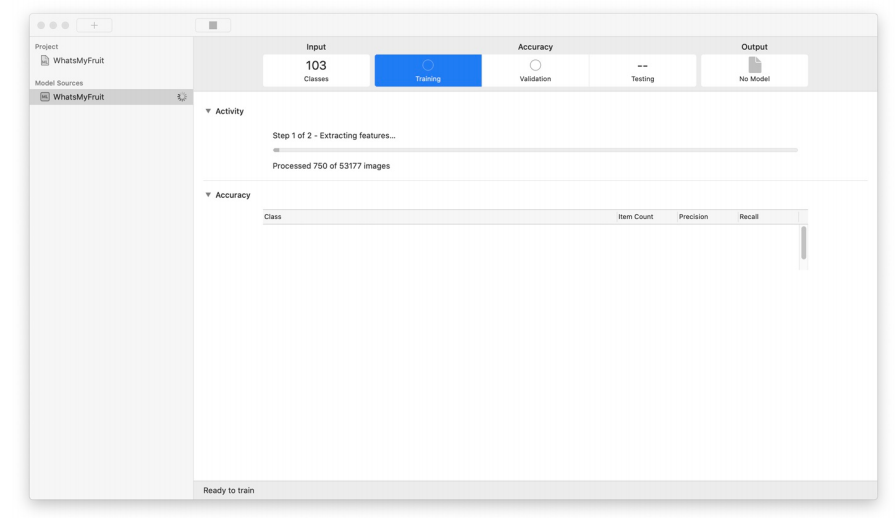Image resolution: width=896 pixels, height=518 pixels.
Task: Select the WhatsMyFruit ML model source icon
Action: pyautogui.click(x=45, y=97)
